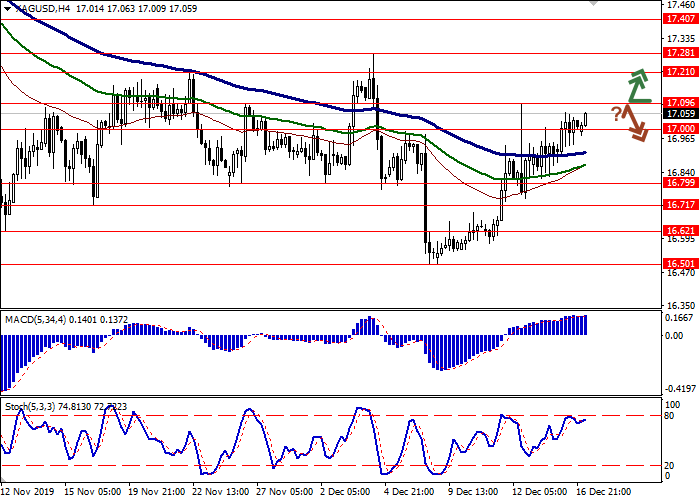The width and height of the screenshot is (700, 500).
Task: Select the 17.000 red price level tag
Action: coord(680,128)
